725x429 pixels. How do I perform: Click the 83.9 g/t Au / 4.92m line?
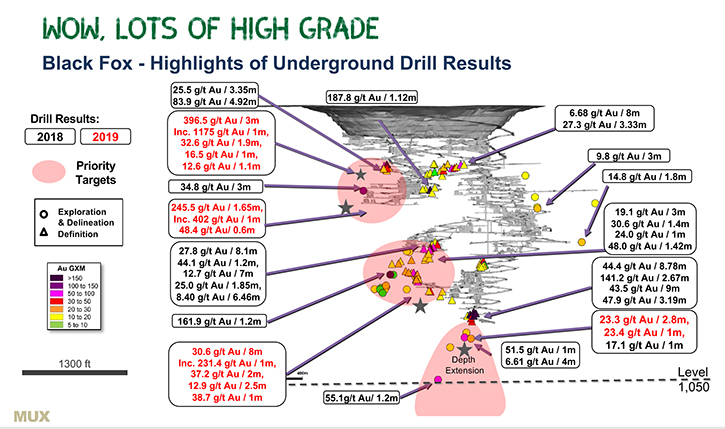(214, 102)
